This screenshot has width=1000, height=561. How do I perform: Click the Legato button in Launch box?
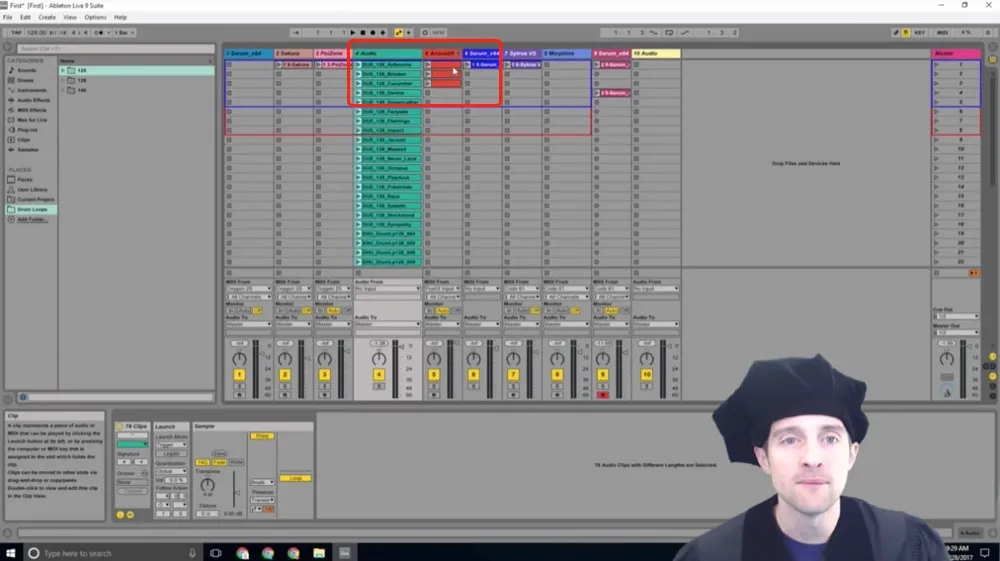[x=171, y=454]
